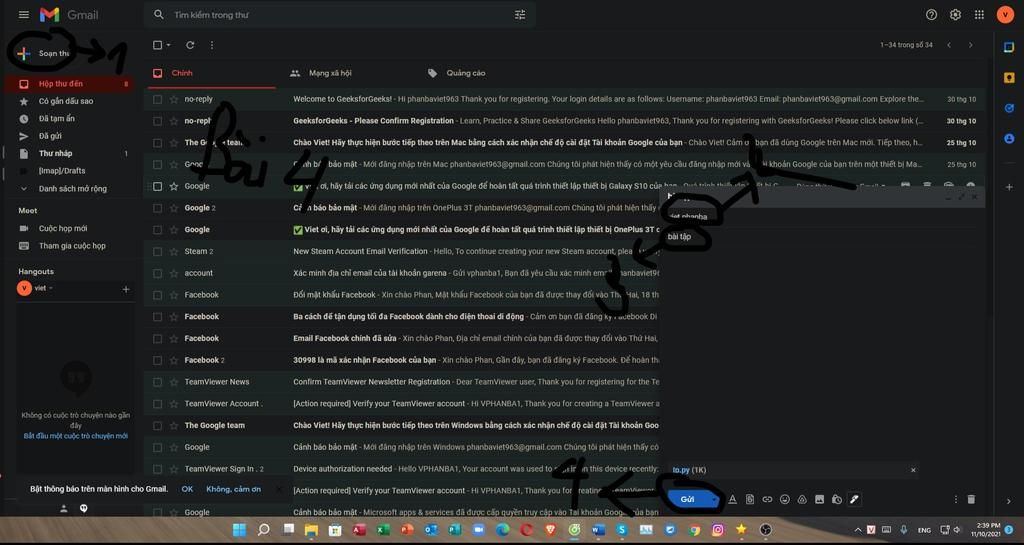Switch to the Chính inbox tab
The width and height of the screenshot is (1024, 545).
coord(210,73)
